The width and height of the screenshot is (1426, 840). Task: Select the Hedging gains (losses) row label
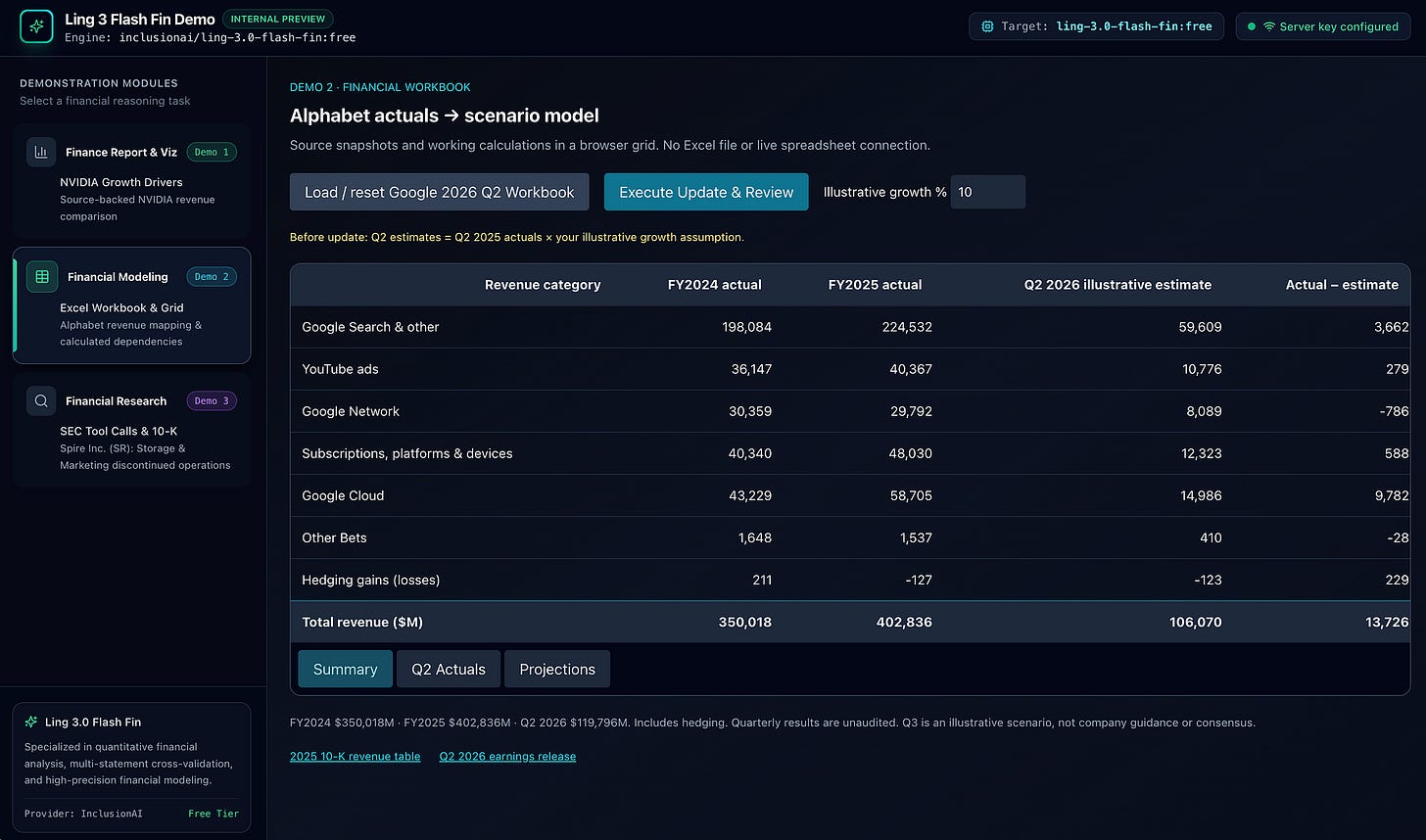(371, 580)
